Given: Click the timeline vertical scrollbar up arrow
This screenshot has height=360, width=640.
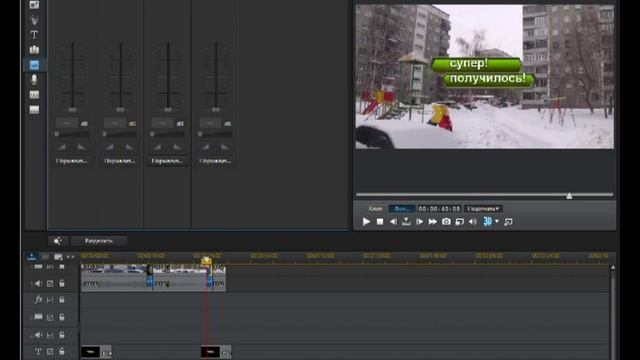Looking at the screenshot, I should [613, 268].
